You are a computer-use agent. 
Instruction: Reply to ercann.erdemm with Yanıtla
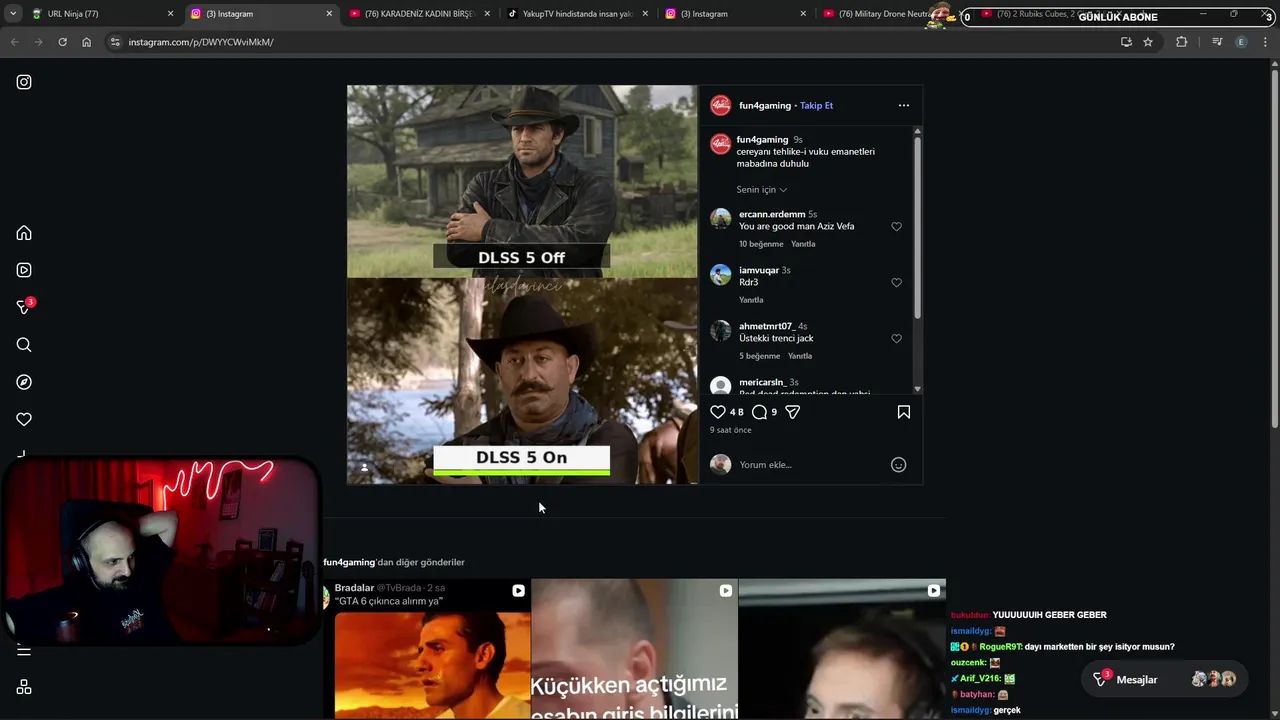tap(803, 244)
